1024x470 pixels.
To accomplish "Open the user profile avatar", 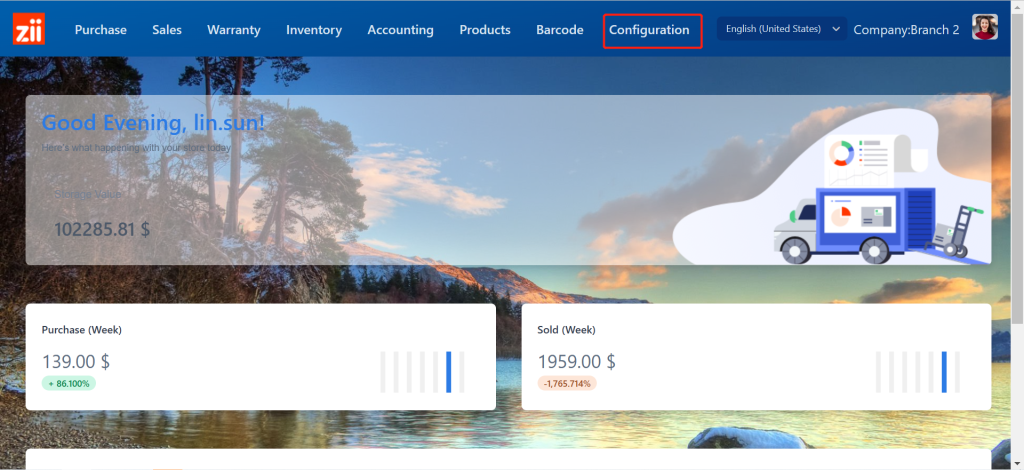I will point(985,29).
